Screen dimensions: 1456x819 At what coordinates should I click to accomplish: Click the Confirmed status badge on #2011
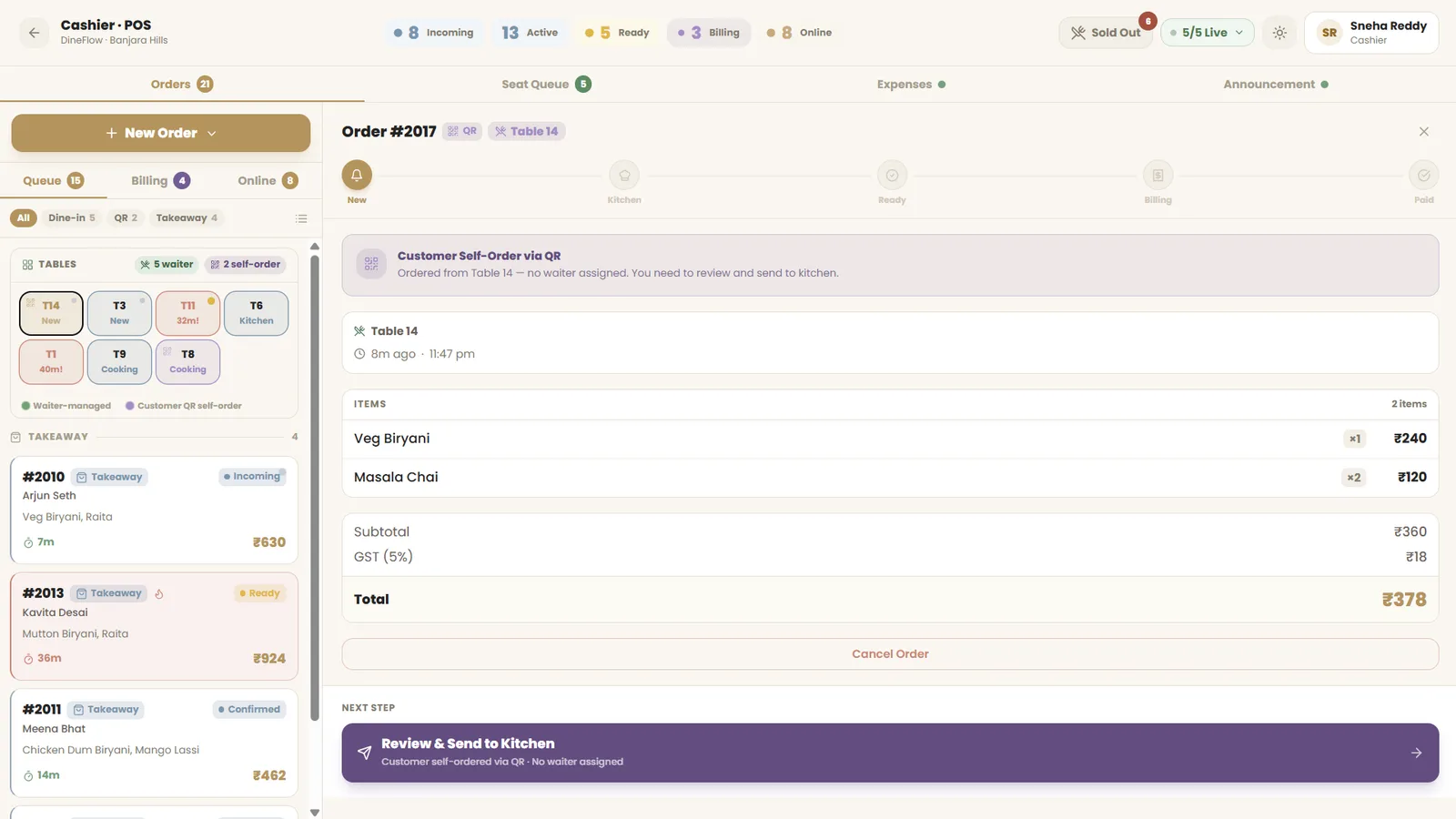249,709
